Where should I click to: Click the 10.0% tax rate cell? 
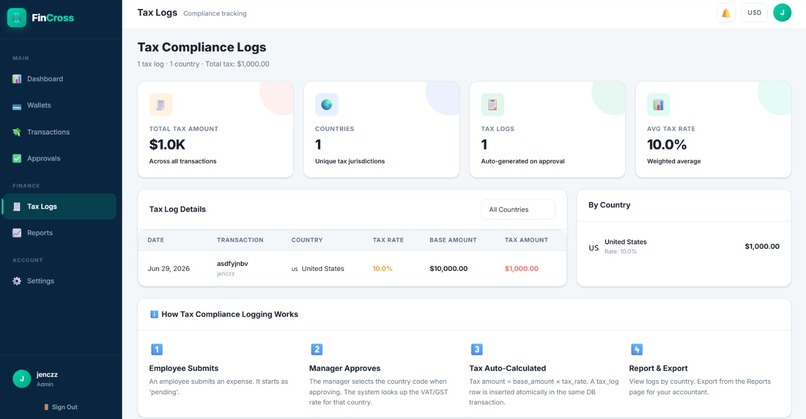pos(382,269)
